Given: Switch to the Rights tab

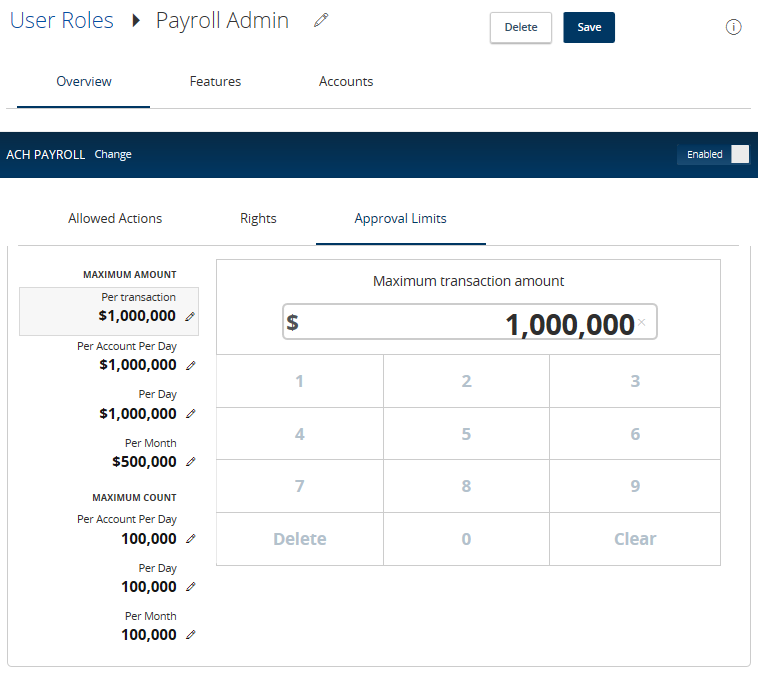Looking at the screenshot, I should pos(258,219).
